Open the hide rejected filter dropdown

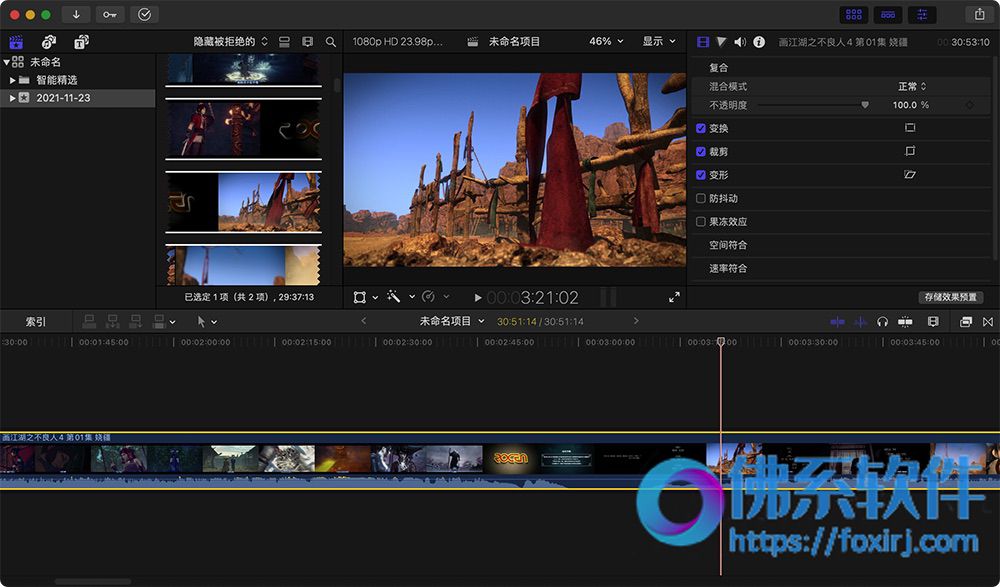230,41
